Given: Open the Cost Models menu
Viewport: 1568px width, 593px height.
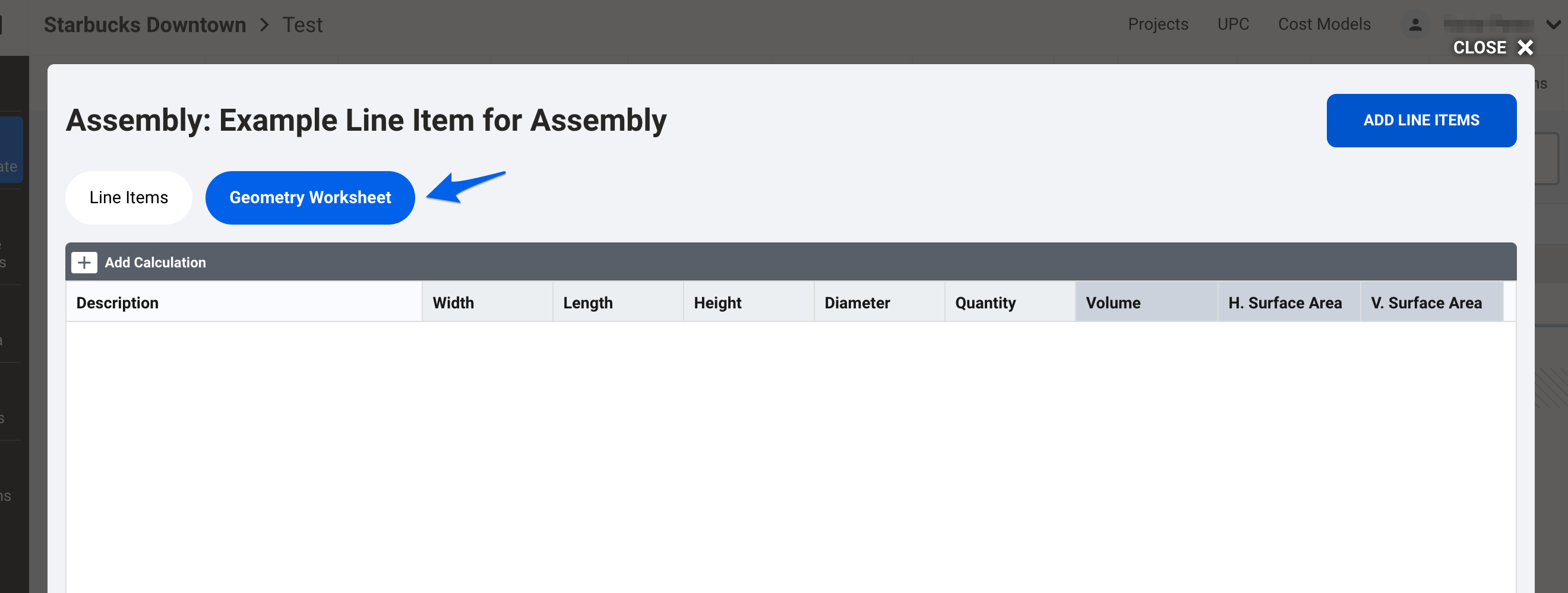Looking at the screenshot, I should click(x=1324, y=24).
